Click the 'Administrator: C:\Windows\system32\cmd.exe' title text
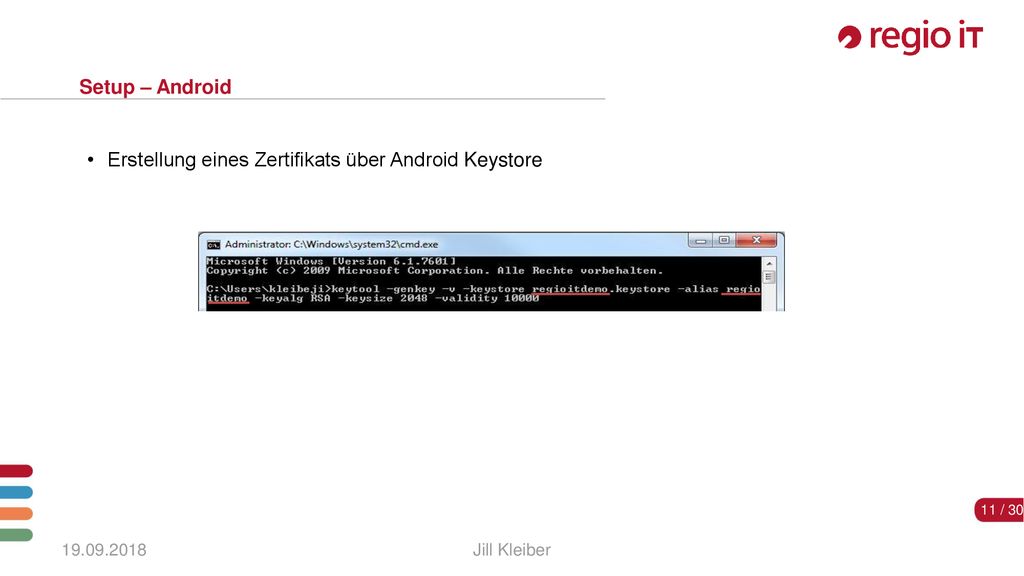Viewport: 1024px width, 576px height. pyautogui.click(x=331, y=244)
